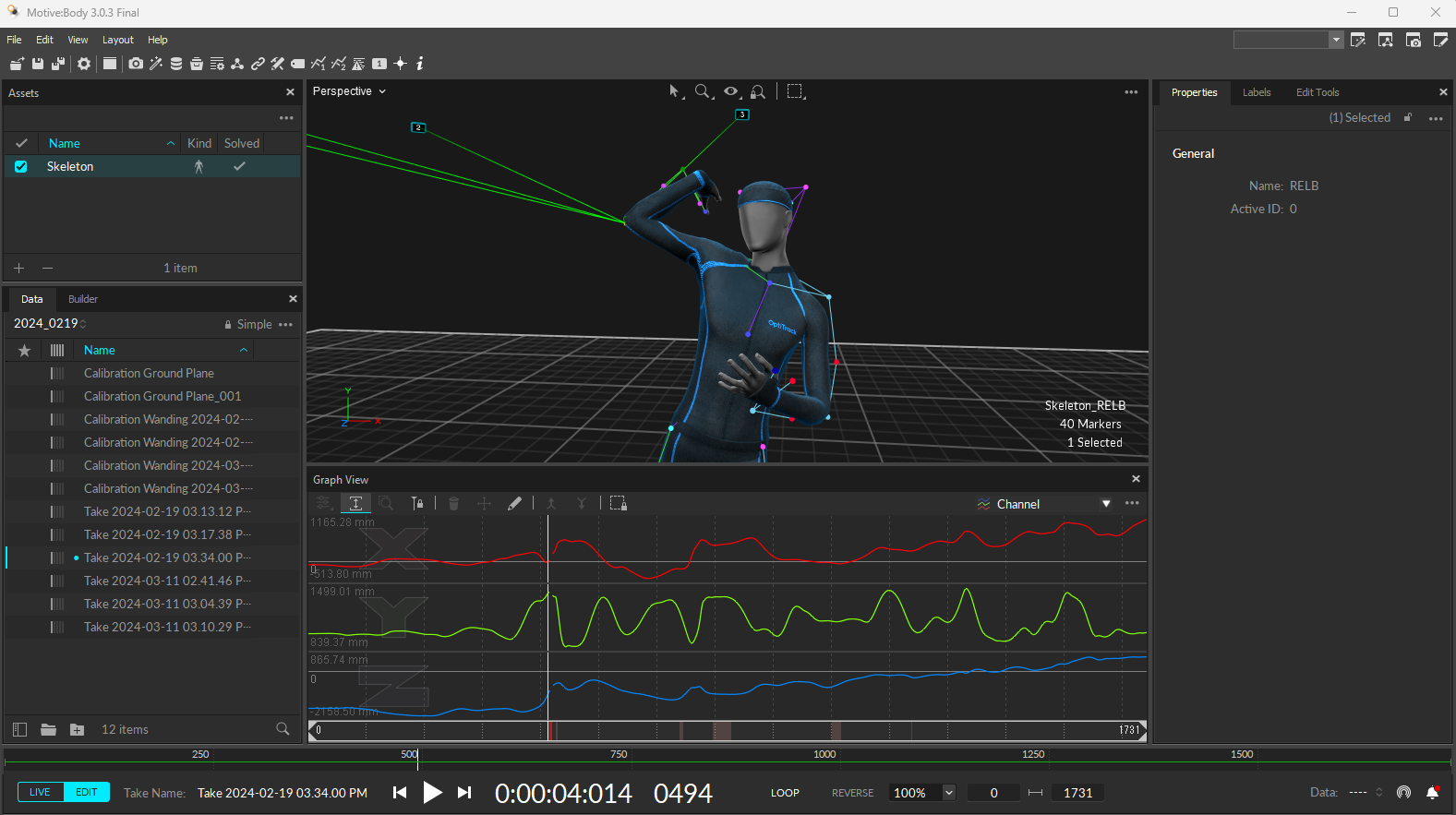
Task: Click the camera icon in toolbar
Action: pyautogui.click(x=136, y=64)
